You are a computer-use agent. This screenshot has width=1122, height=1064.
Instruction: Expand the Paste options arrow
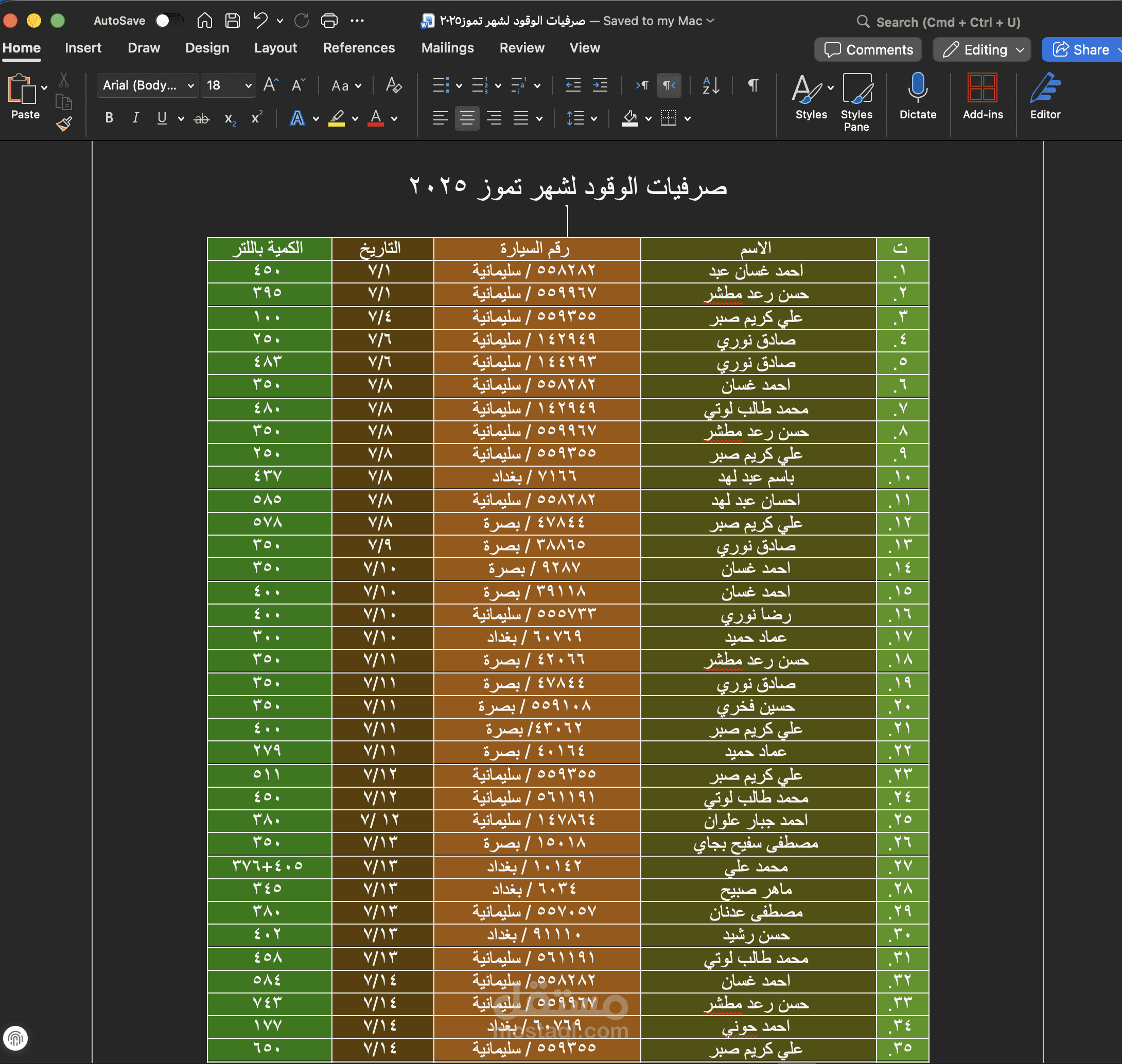coord(44,88)
